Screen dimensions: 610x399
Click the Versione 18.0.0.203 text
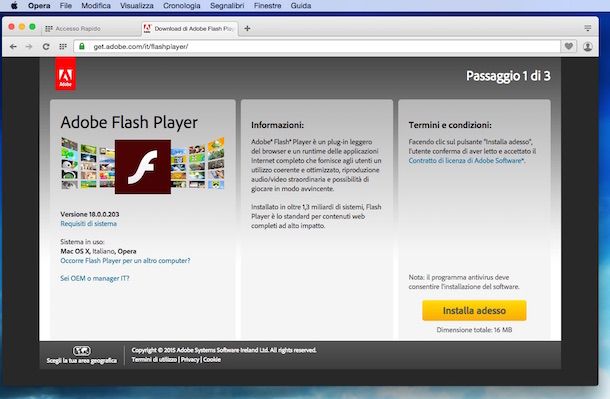point(90,214)
